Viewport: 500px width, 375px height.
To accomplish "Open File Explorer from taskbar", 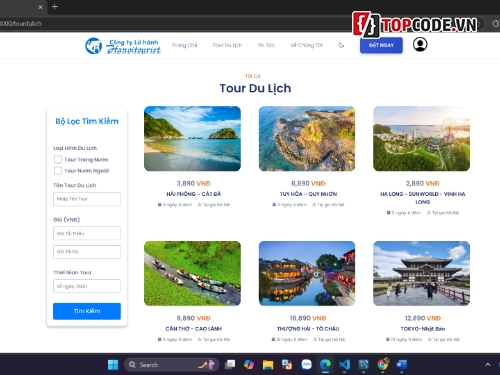I will (x=268, y=365).
